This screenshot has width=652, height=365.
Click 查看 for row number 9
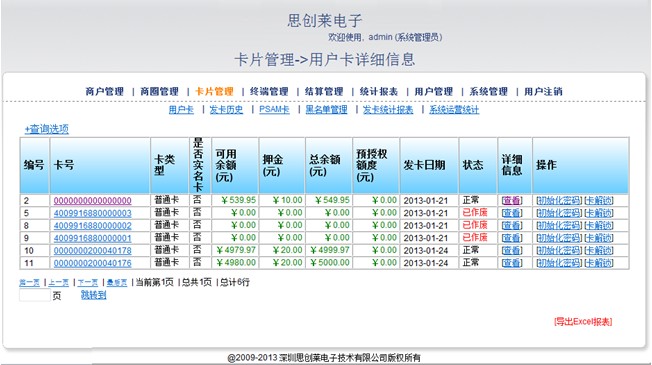511,238
